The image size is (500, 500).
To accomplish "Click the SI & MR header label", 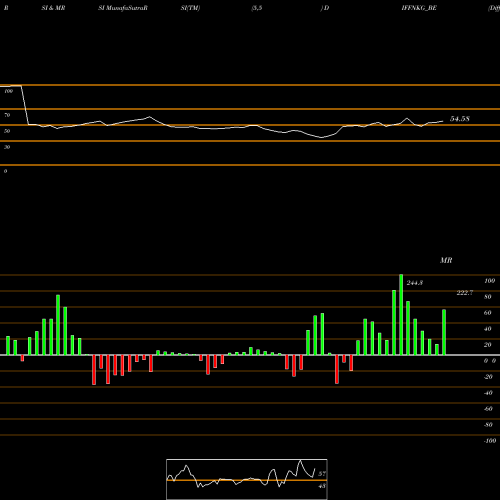I will click(53, 8).
